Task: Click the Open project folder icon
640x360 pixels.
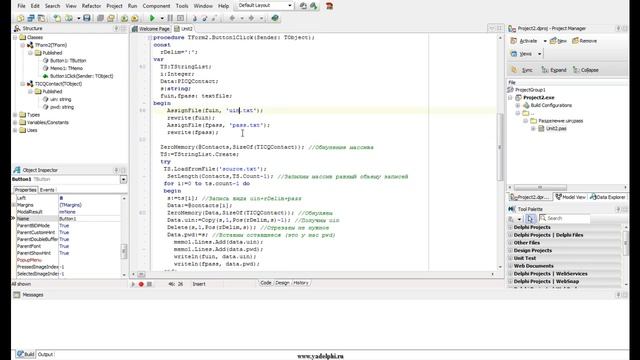Action: click(111, 18)
